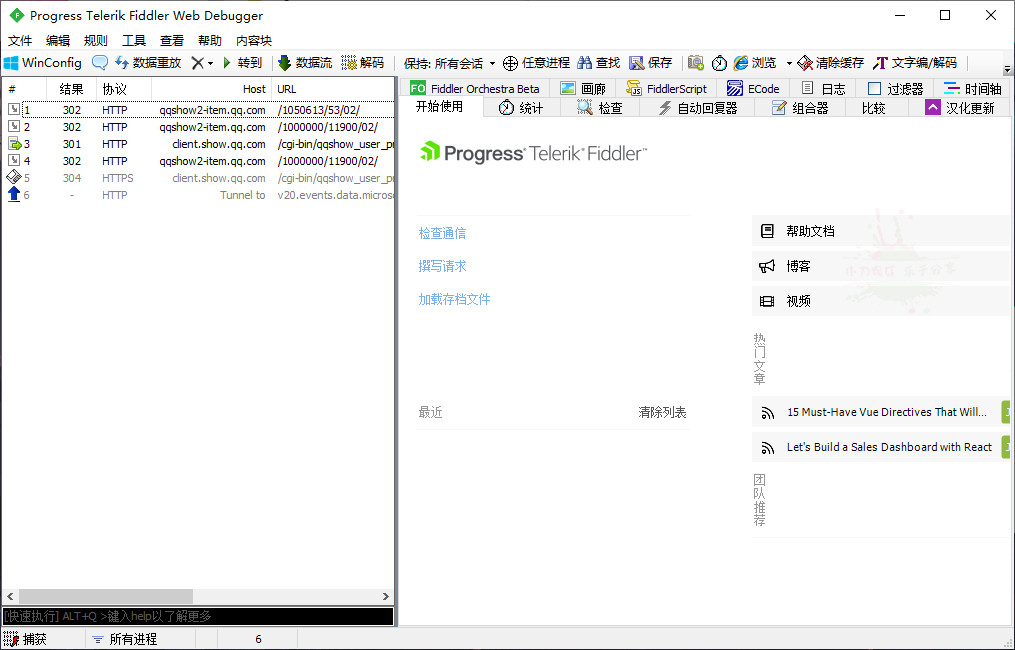Viewport: 1015px width, 650px height.
Task: Switch to the 画廊 tab
Action: coord(583,89)
